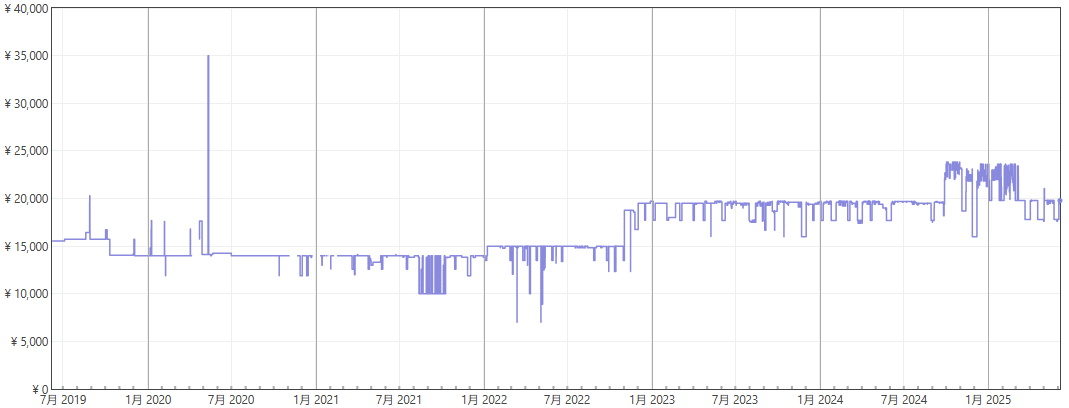This screenshot has height=408, width=1069.
Task: Select the '¥ 5,000' y-axis label
Action: pos(29,342)
